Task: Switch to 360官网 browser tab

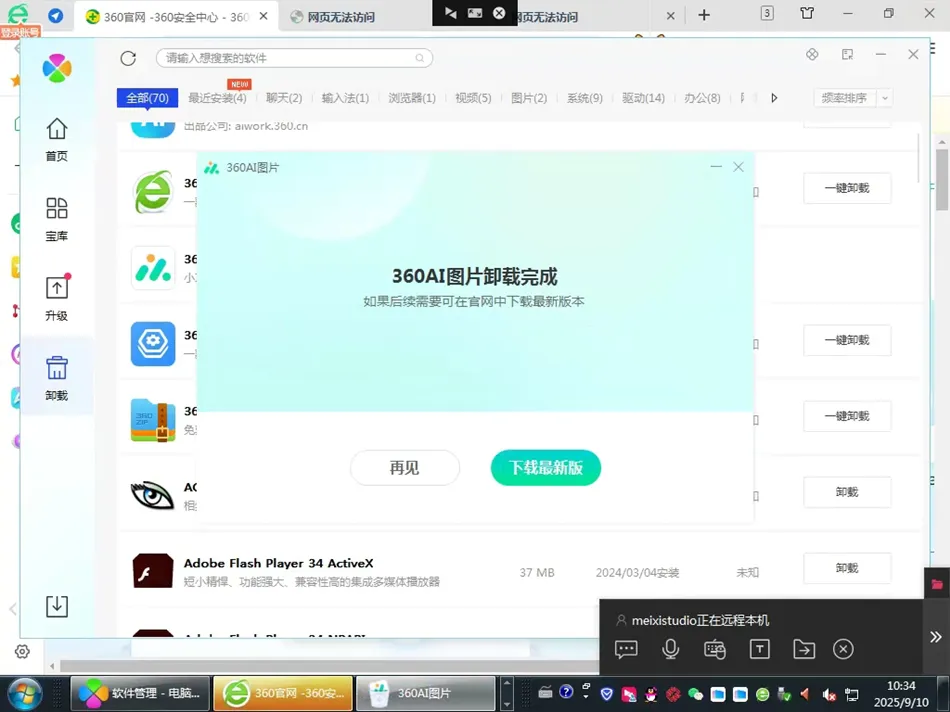Action: (x=176, y=16)
